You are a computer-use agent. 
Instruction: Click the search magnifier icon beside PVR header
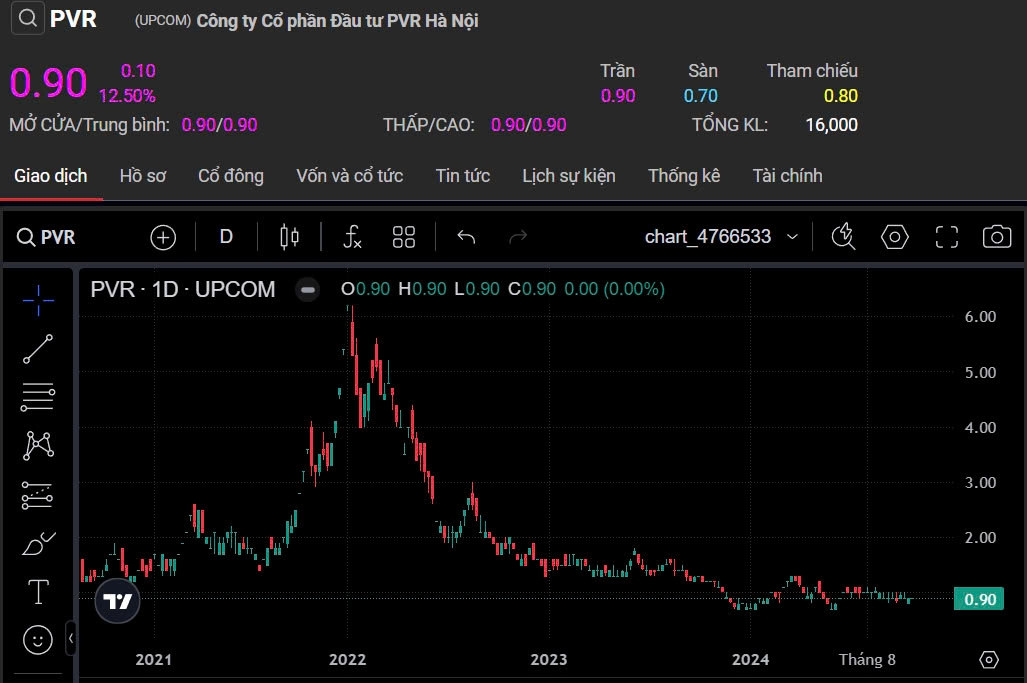point(28,18)
